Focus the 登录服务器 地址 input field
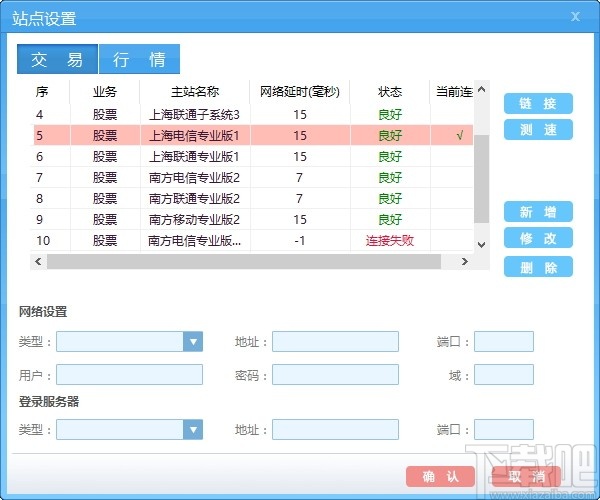This screenshot has width=600, height=500. pos(335,429)
